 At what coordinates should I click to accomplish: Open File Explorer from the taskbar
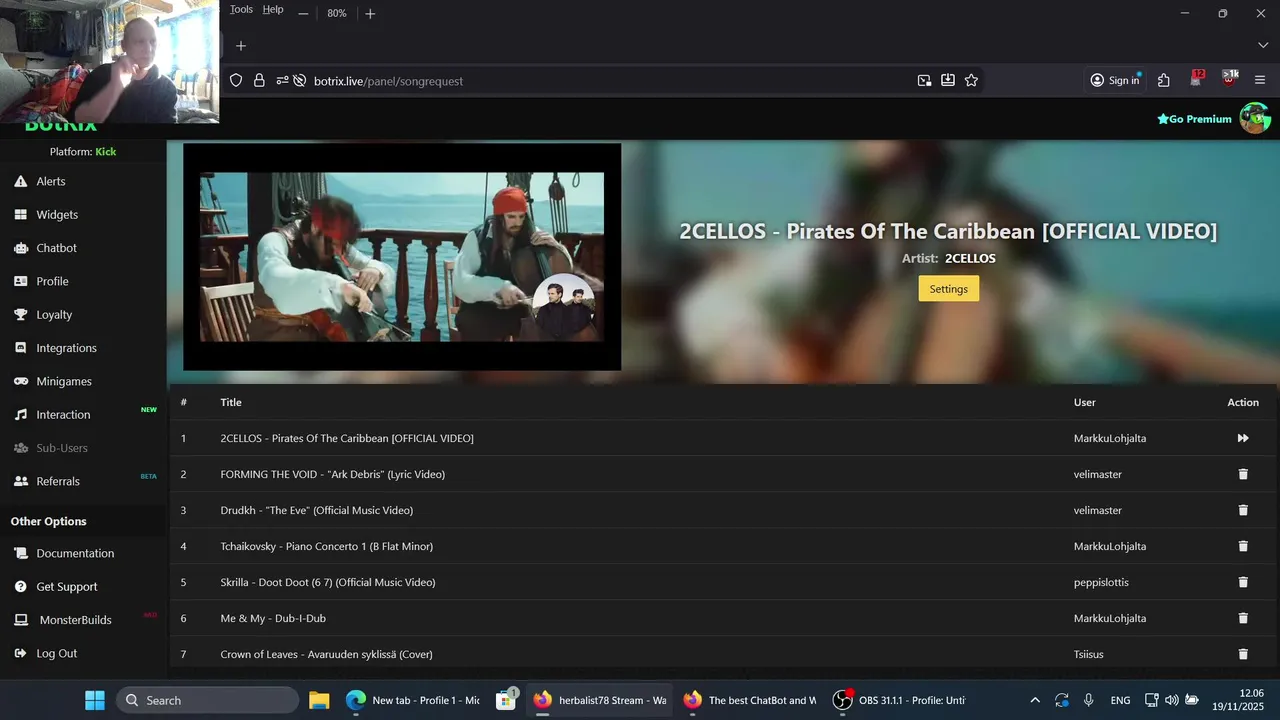tap(319, 700)
